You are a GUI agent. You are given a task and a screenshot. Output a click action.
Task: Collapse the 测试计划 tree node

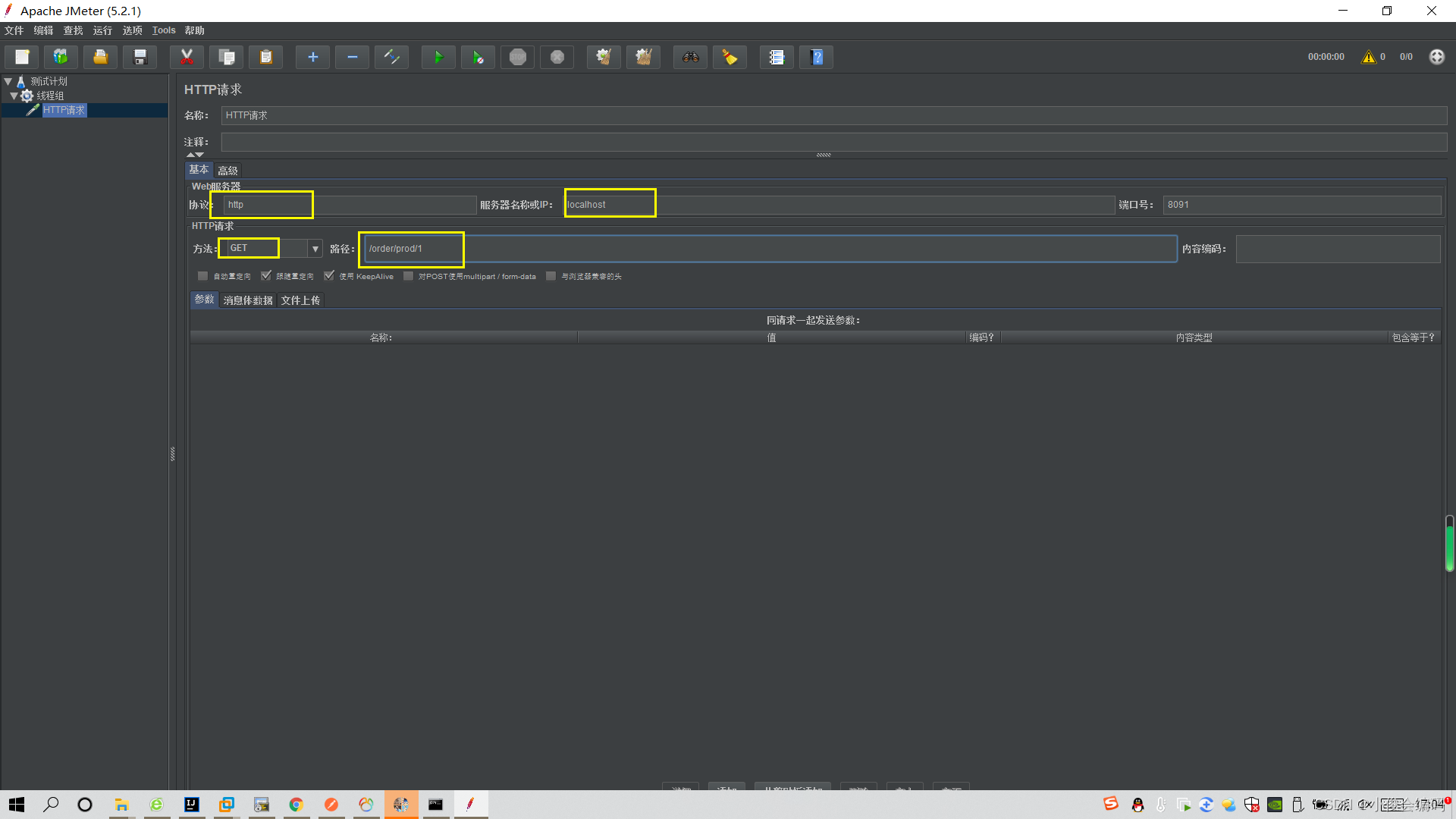coord(8,81)
